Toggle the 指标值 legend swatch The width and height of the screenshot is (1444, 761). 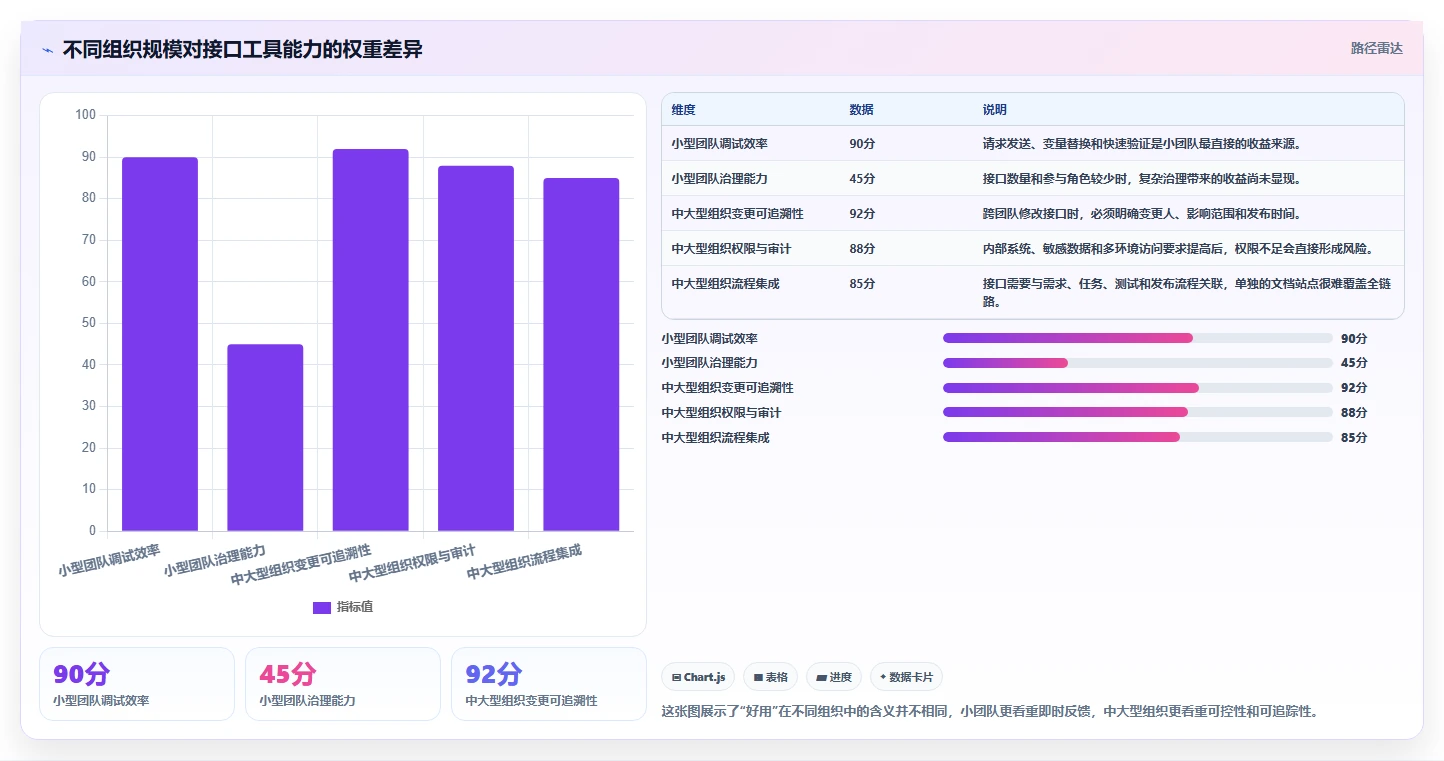(322, 607)
